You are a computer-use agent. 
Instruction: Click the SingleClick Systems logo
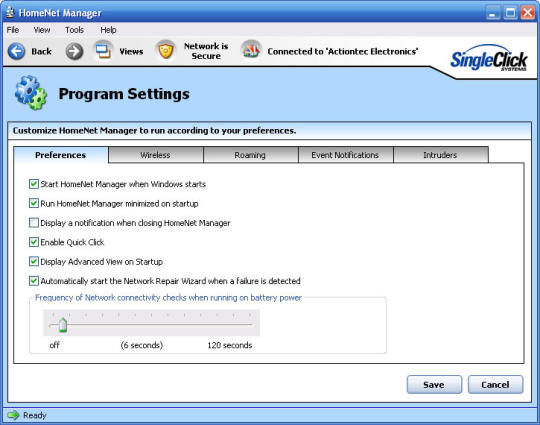[489, 59]
